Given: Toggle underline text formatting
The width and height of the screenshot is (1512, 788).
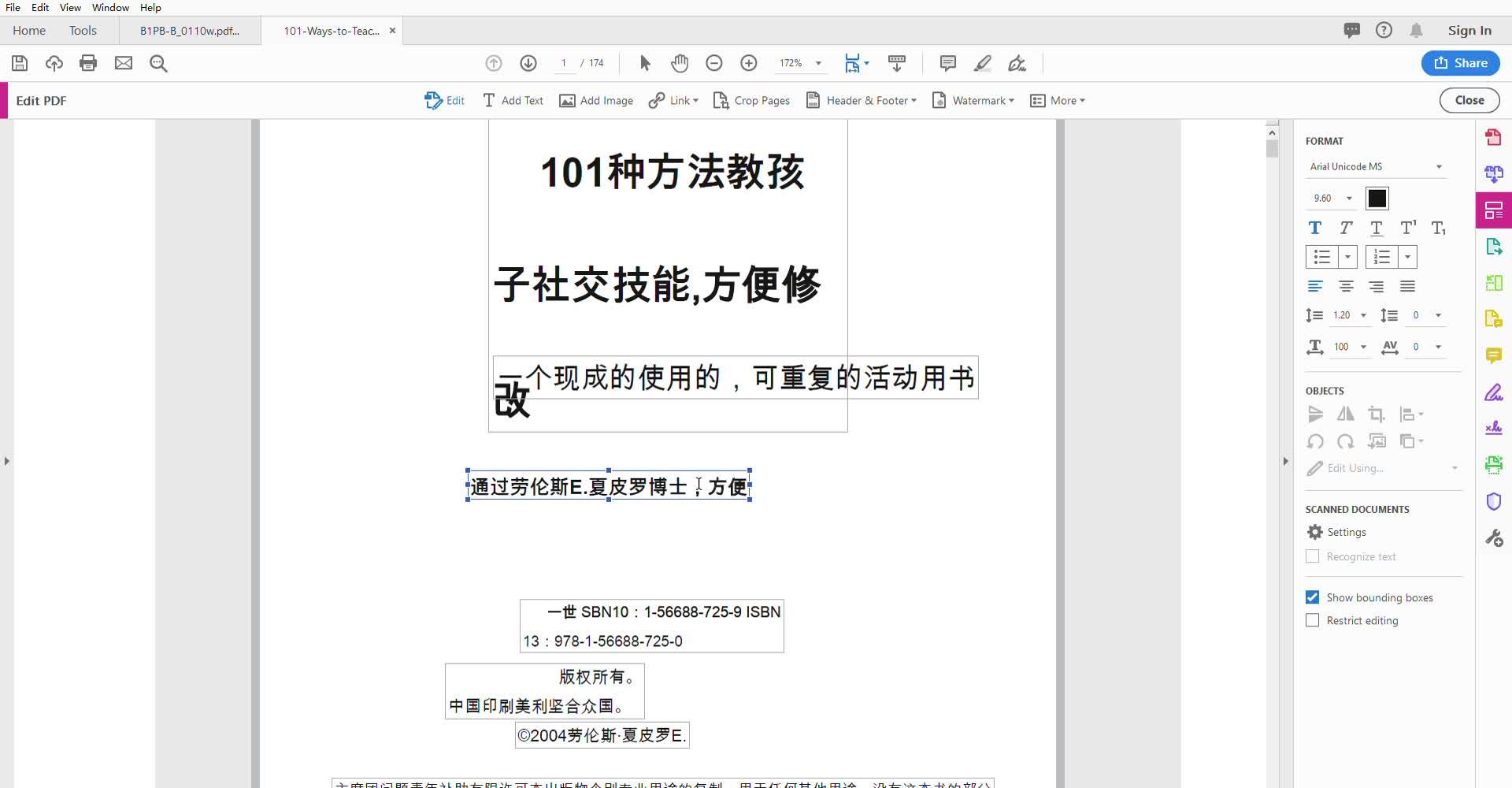Looking at the screenshot, I should [1377, 228].
